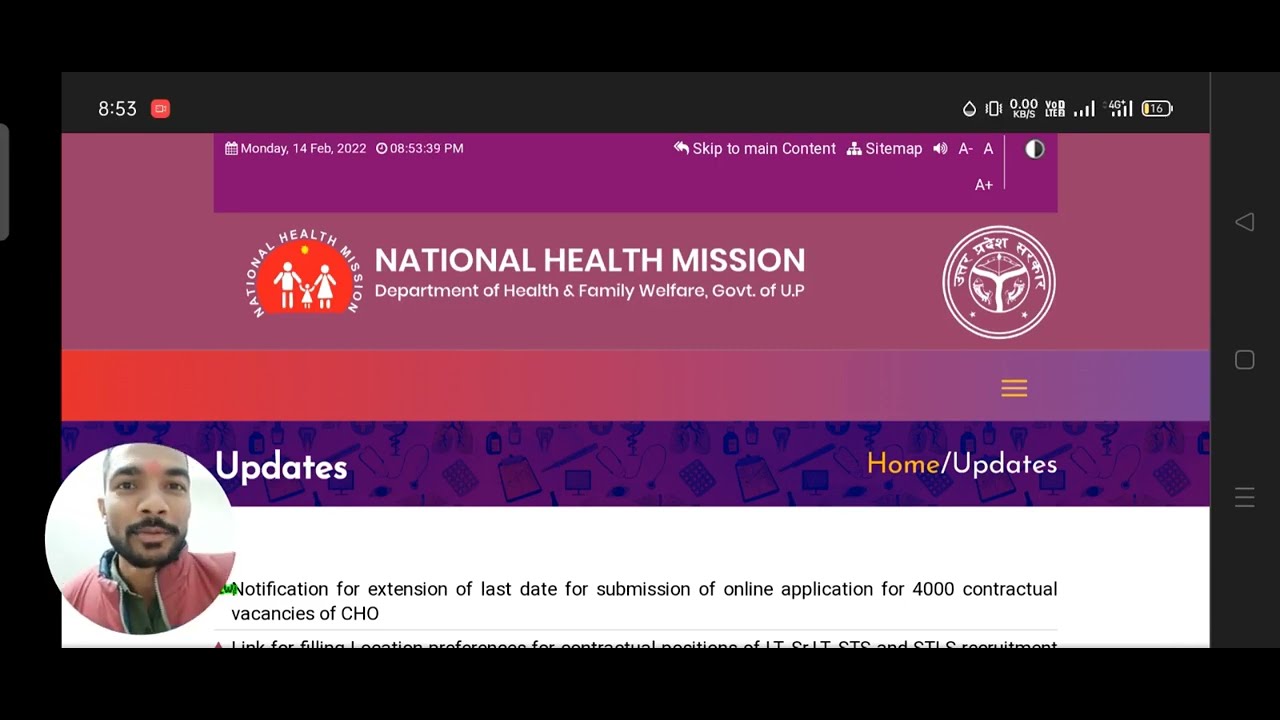Click the Updates breadcrumb text
Viewport: 1280px width, 720px height.
pyautogui.click(x=1004, y=464)
